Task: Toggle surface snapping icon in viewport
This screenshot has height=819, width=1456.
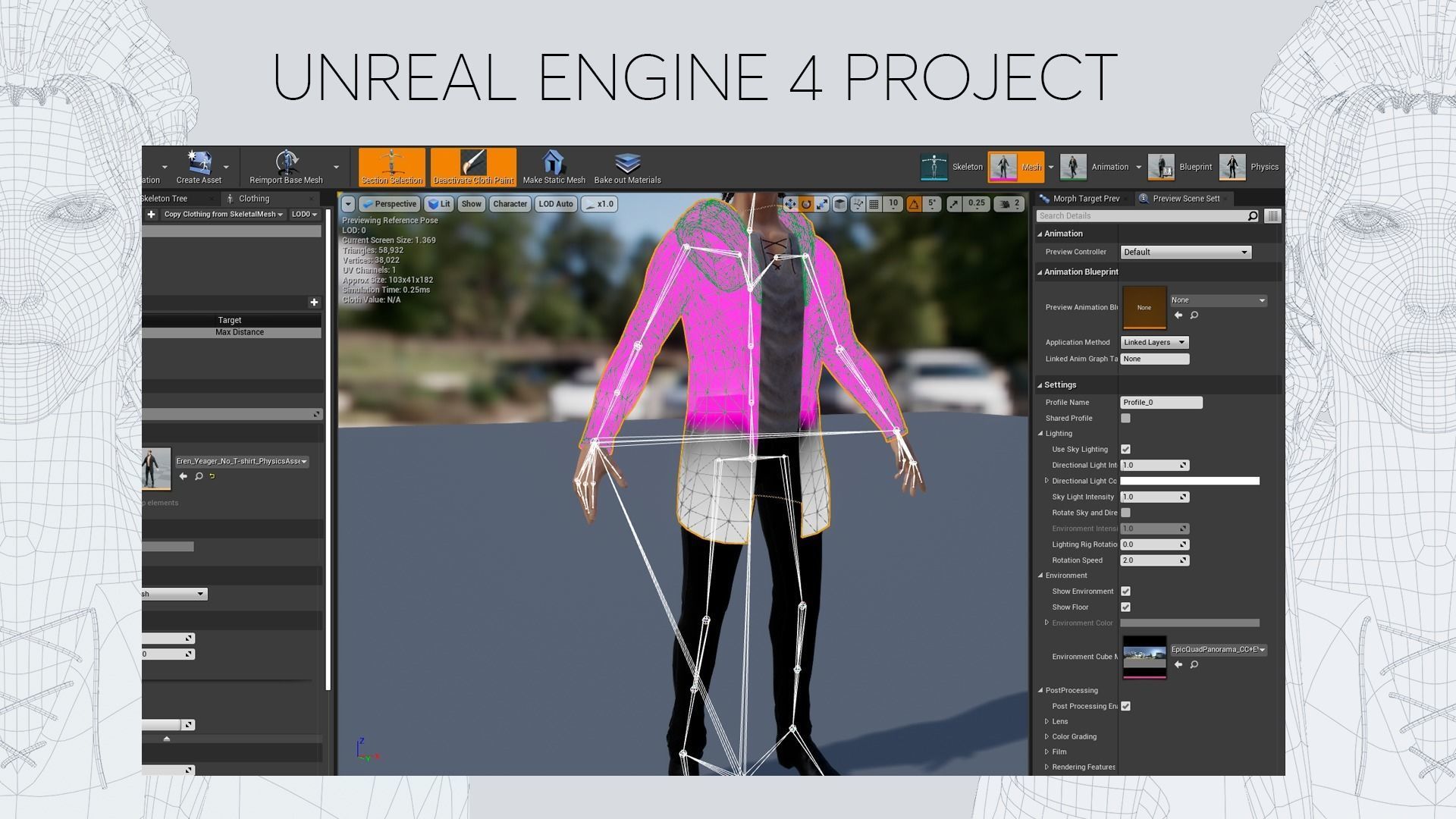Action: point(858,204)
